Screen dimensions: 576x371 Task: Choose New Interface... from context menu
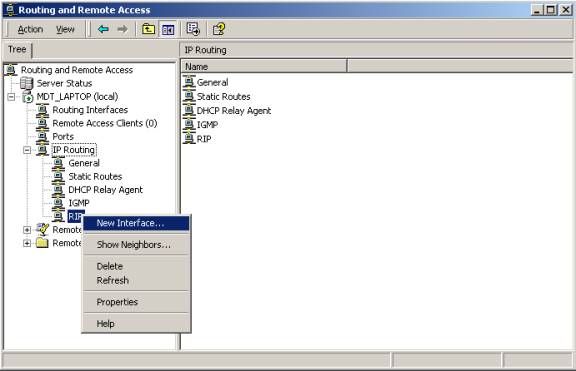[136, 223]
